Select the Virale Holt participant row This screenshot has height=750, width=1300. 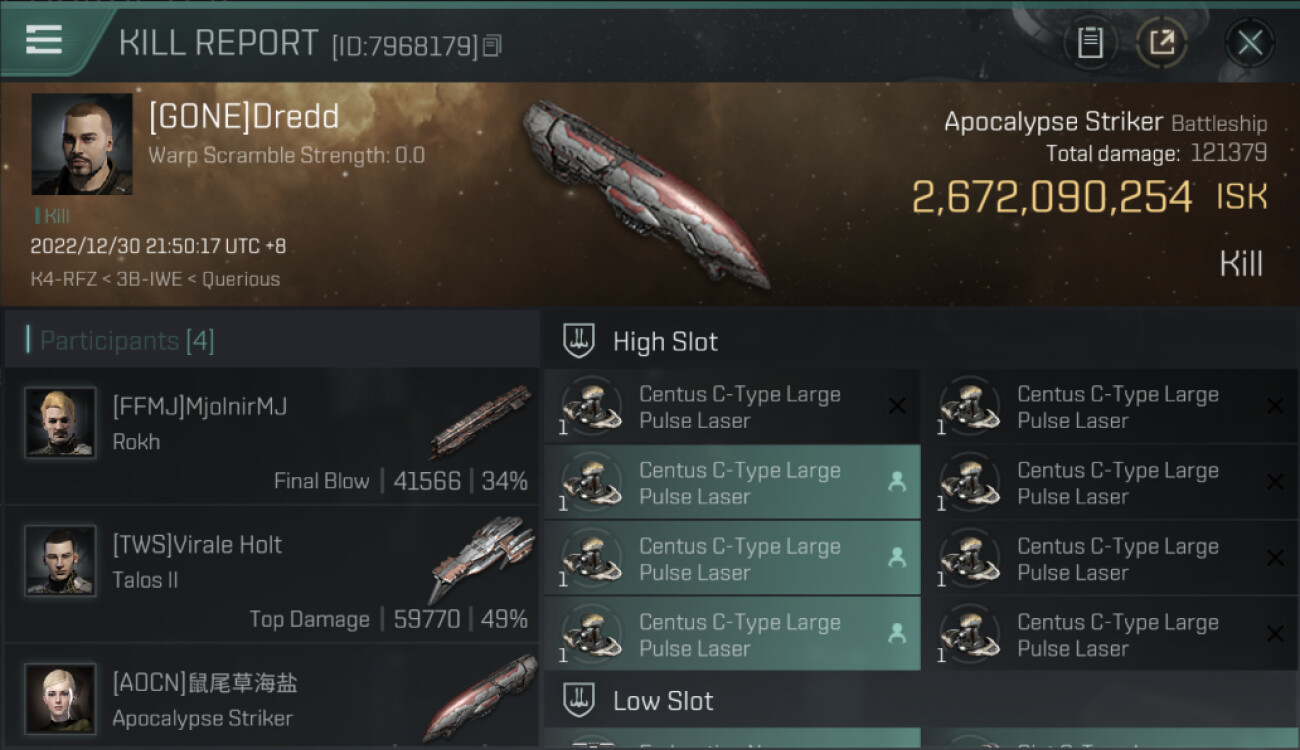(270, 573)
